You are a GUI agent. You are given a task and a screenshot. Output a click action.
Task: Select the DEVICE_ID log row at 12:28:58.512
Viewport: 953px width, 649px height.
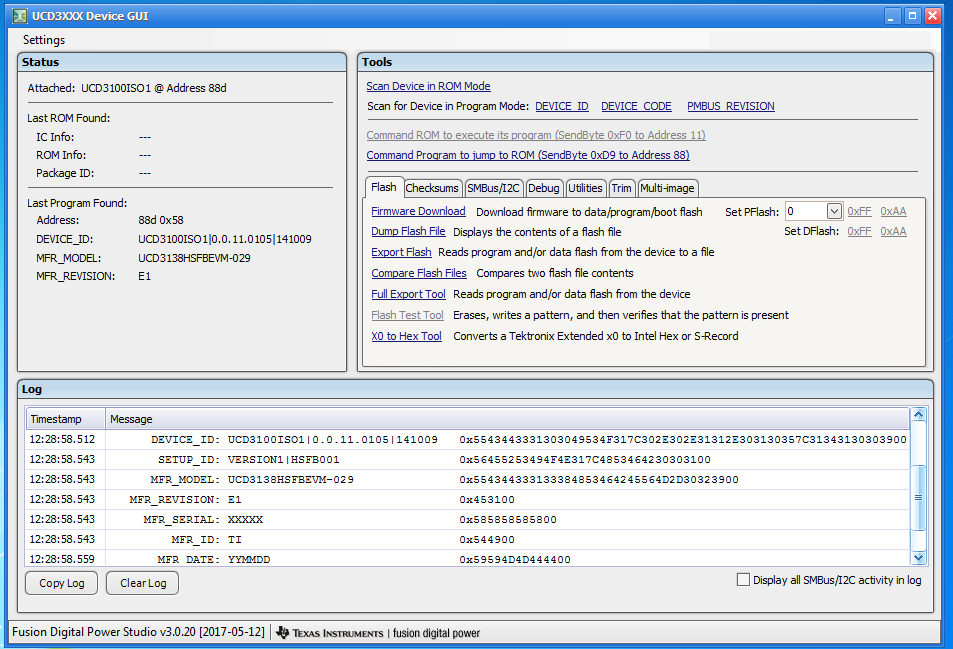point(467,439)
